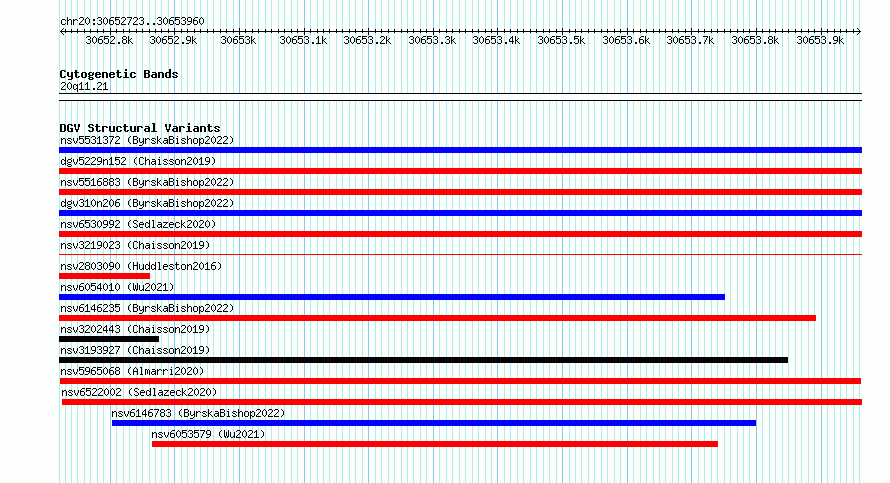Click ruler position 30653.8k

point(755,40)
